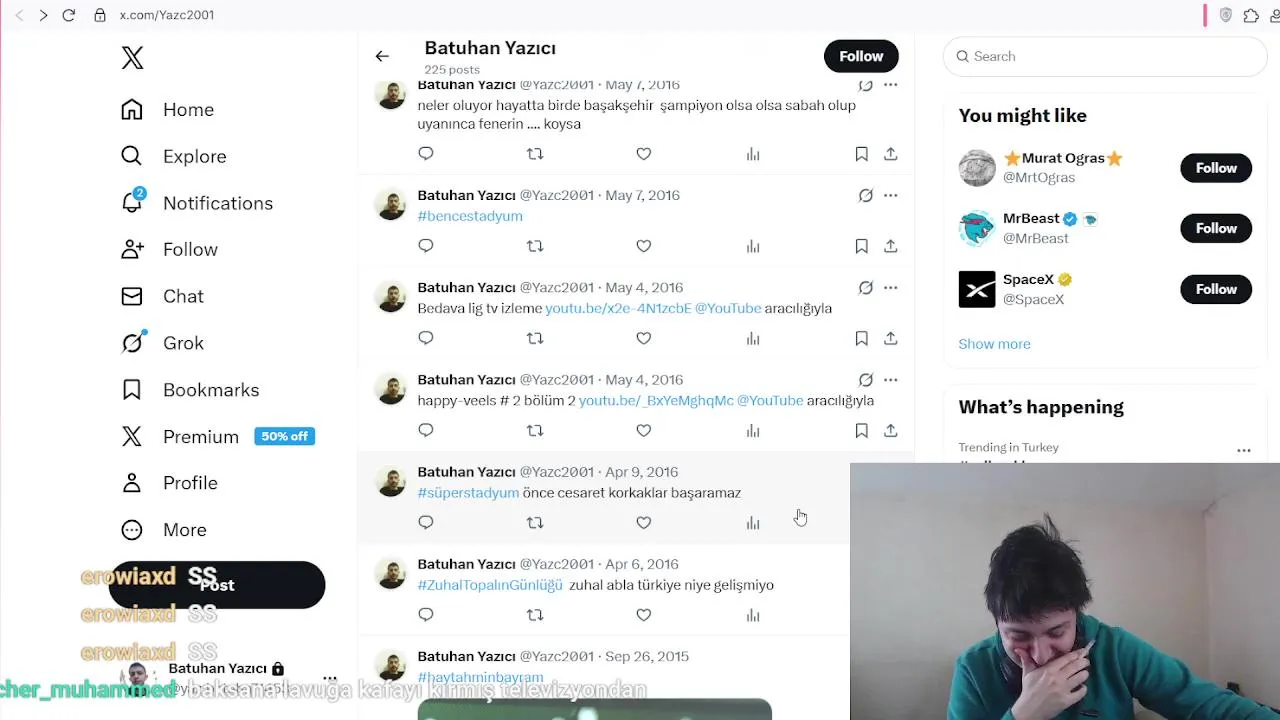Reply to the #bencestadyum post
This screenshot has height=720, width=1280.
[426, 246]
